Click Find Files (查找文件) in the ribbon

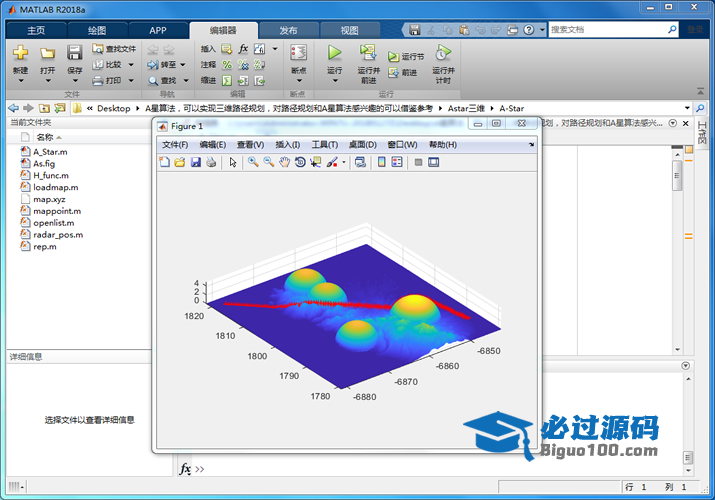click(x=113, y=48)
